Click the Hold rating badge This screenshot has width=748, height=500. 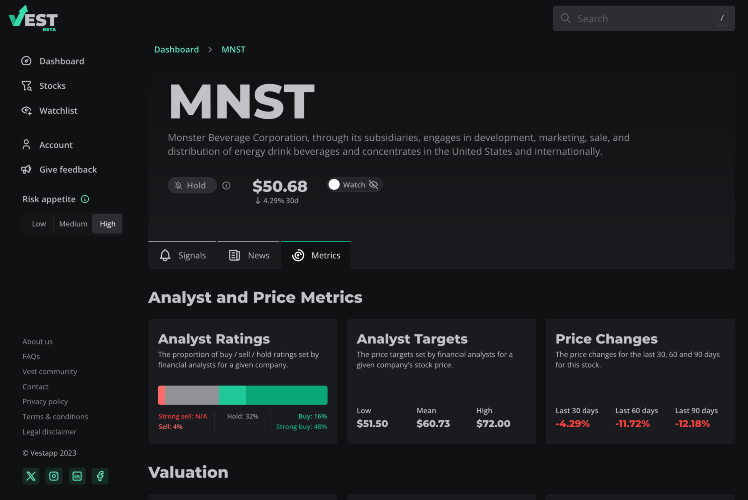tap(192, 185)
